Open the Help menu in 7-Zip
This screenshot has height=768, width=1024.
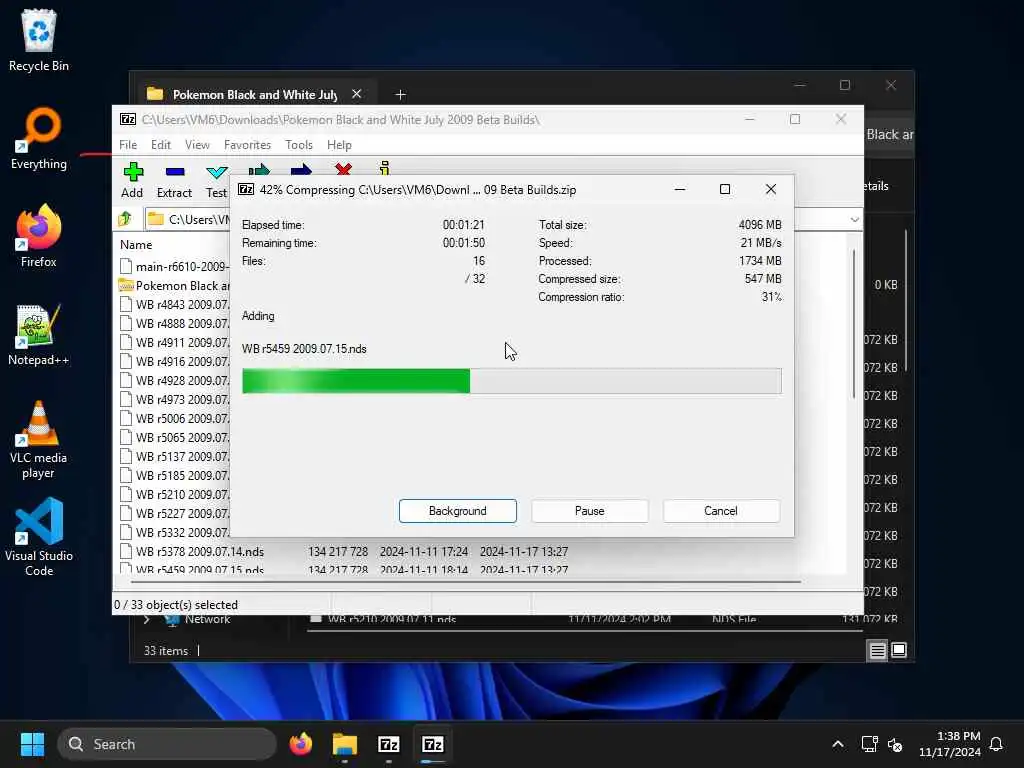339,144
